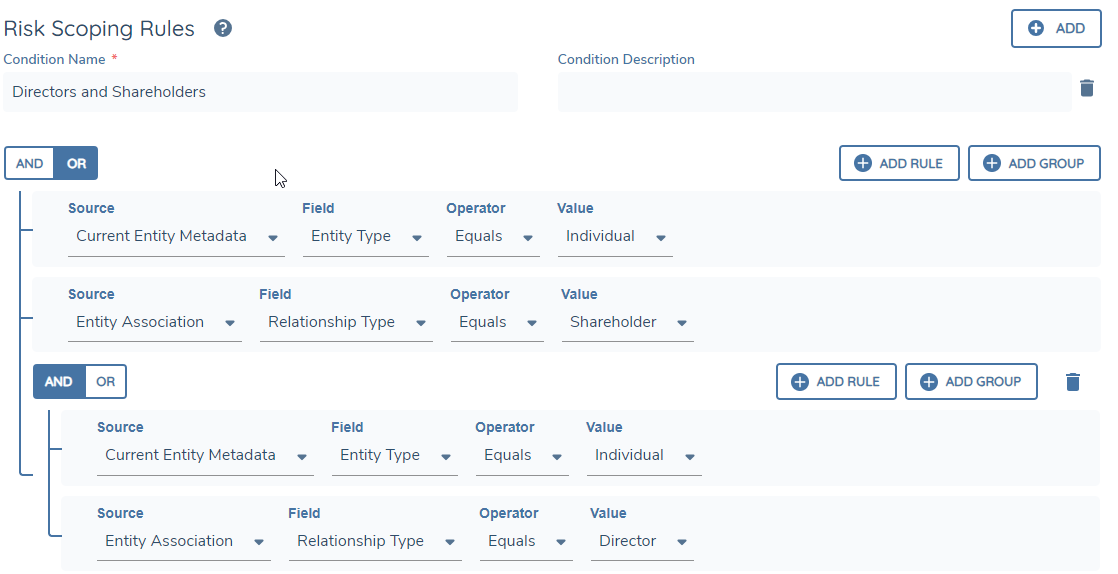Open Relationship Type field in Director rule
1118x574 pixels.
(375, 542)
